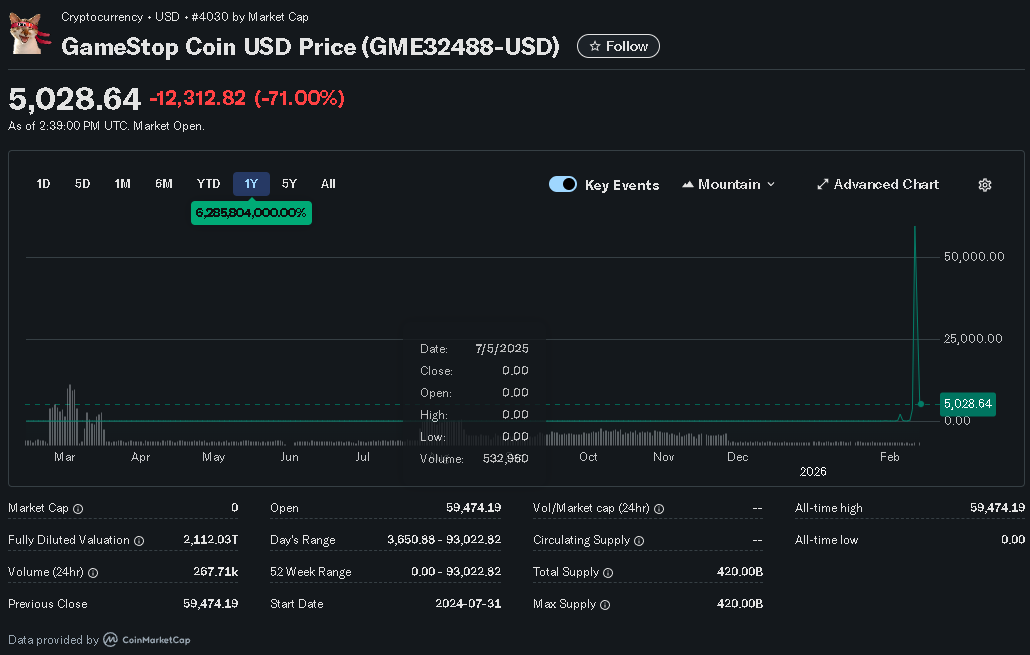Image resolution: width=1030 pixels, height=655 pixels.
Task: Click the CoinMarketCap data provider link
Action: pyautogui.click(x=147, y=639)
